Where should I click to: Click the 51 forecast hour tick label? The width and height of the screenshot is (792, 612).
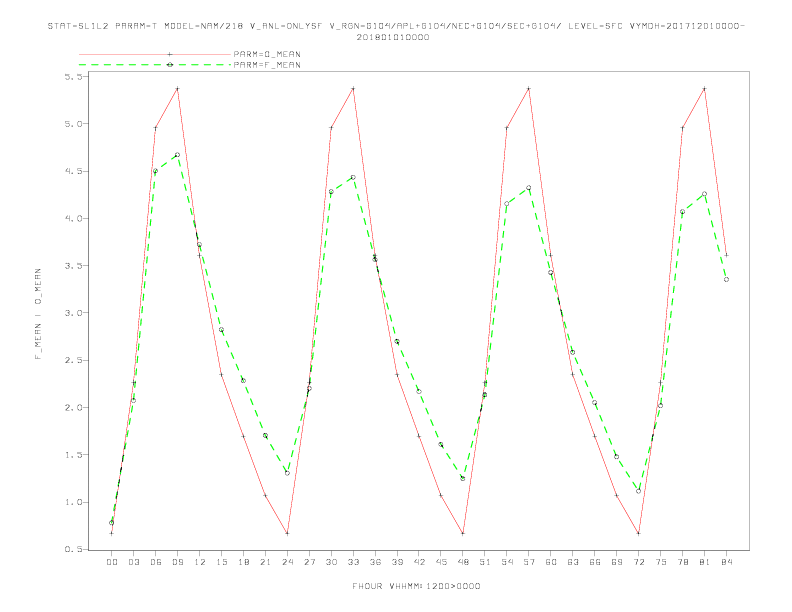485,562
